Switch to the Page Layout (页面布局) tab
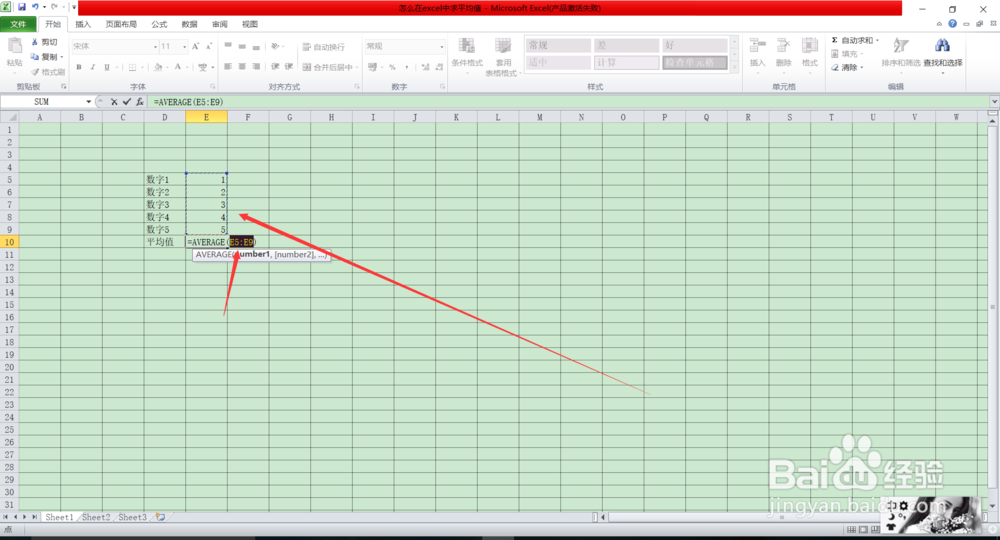Screen dimensions: 1000x540 coord(121,24)
